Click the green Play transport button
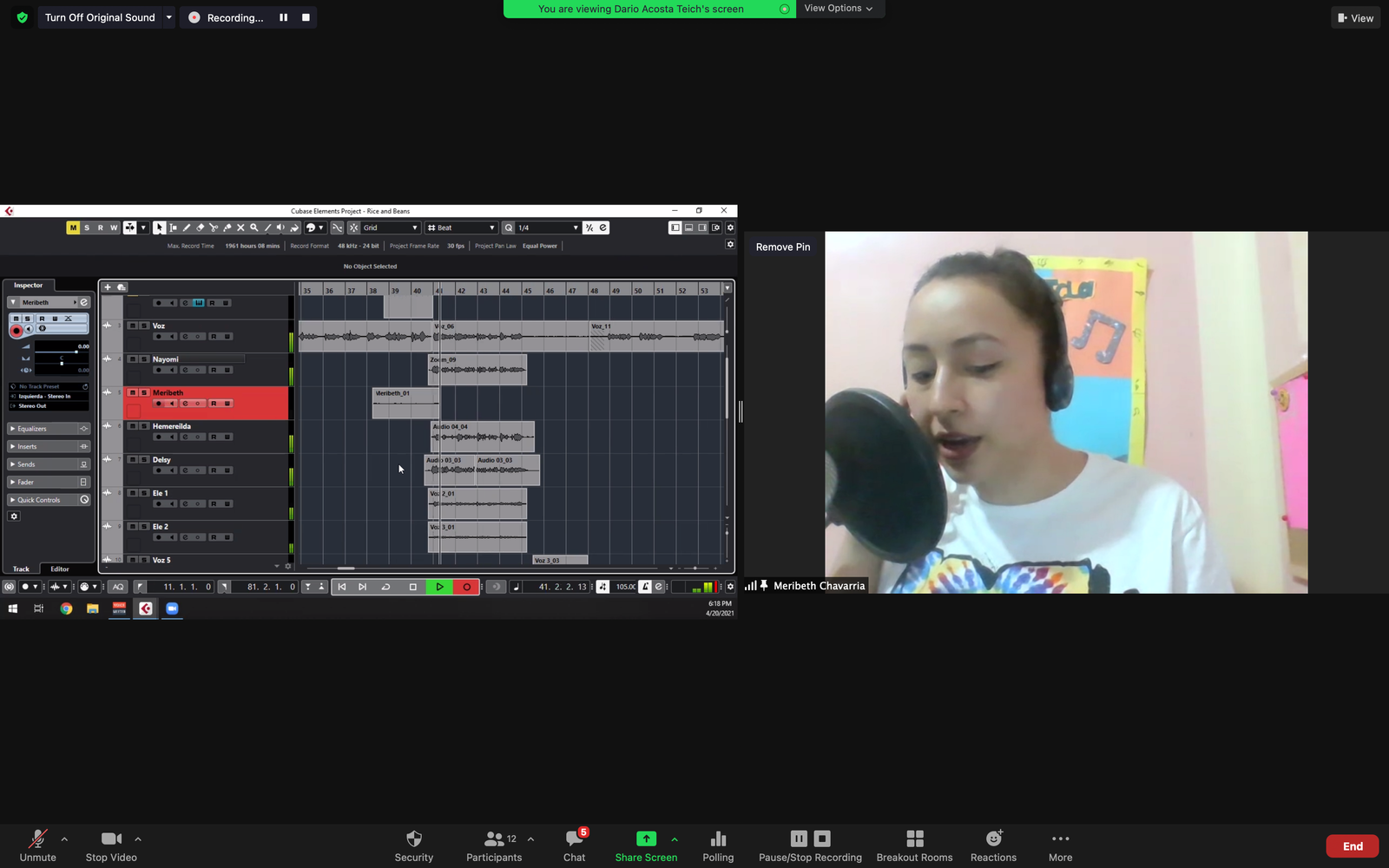 pos(440,587)
